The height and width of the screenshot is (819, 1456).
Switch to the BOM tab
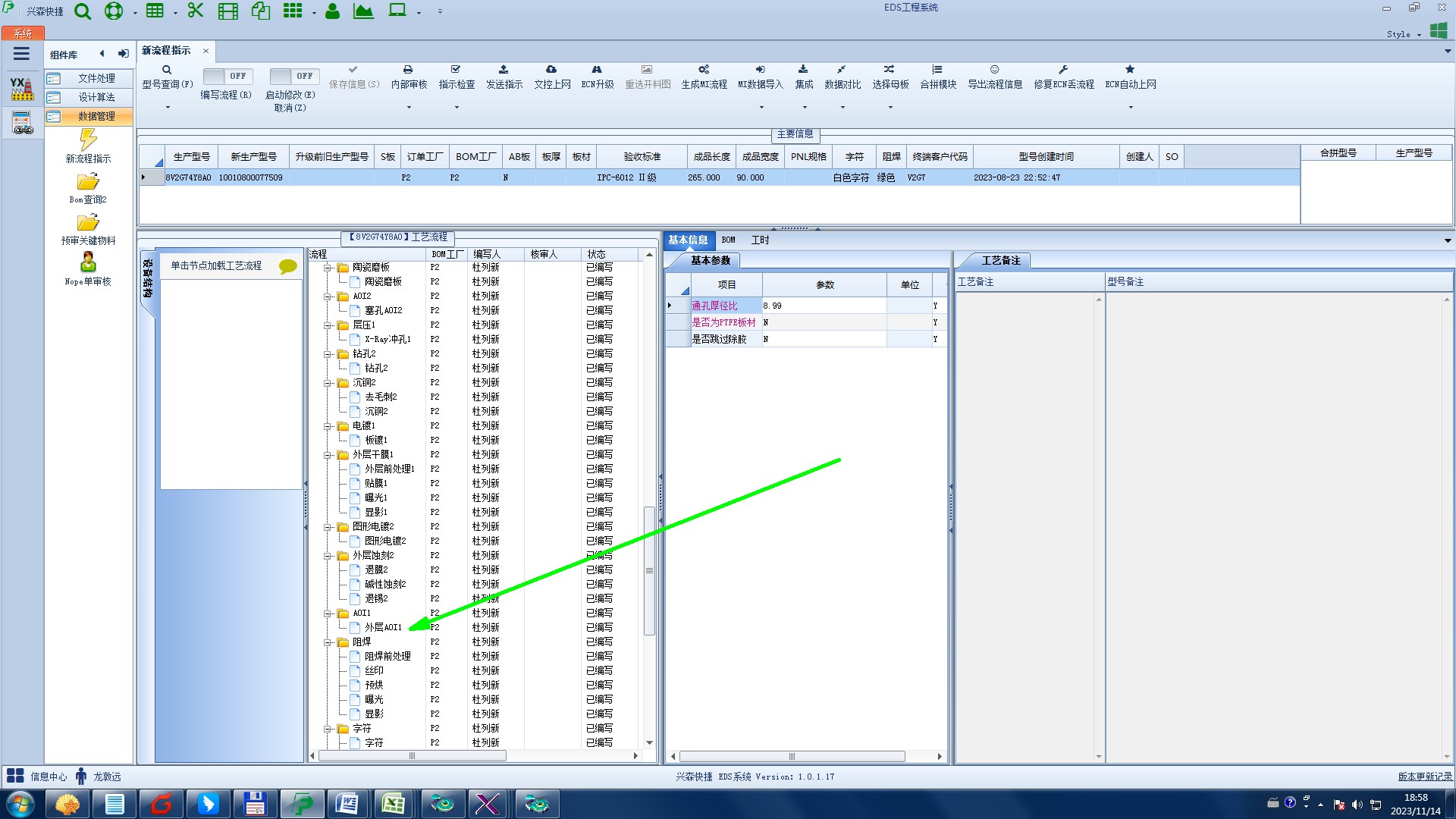(728, 240)
